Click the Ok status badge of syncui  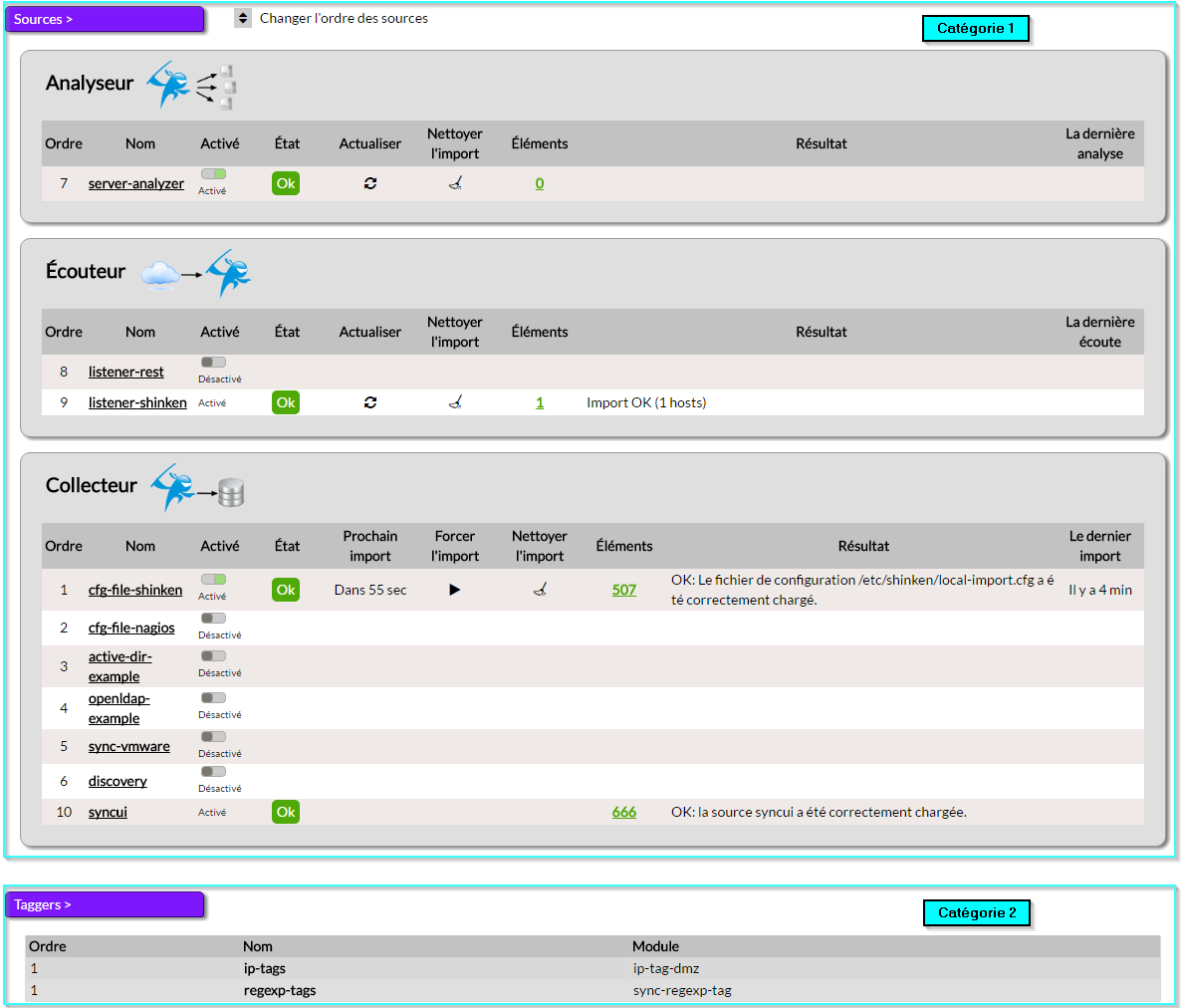click(286, 812)
